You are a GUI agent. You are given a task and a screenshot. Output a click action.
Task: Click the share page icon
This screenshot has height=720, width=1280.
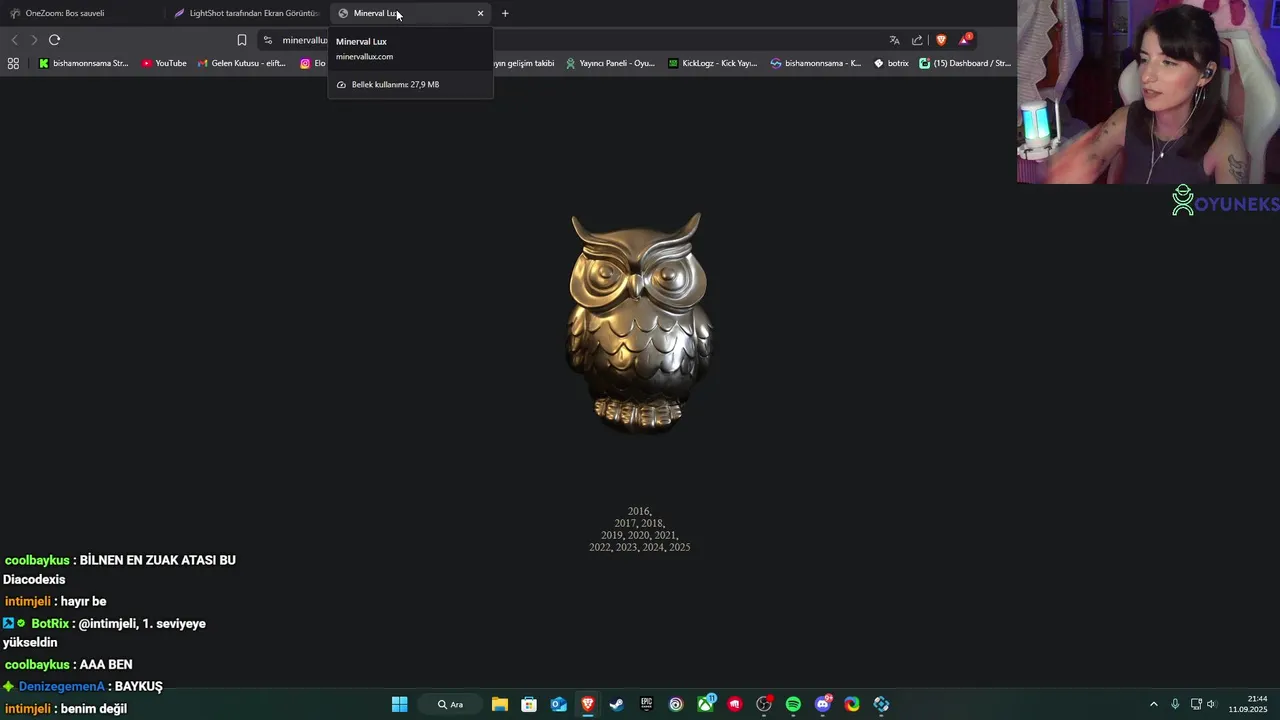coord(917,40)
